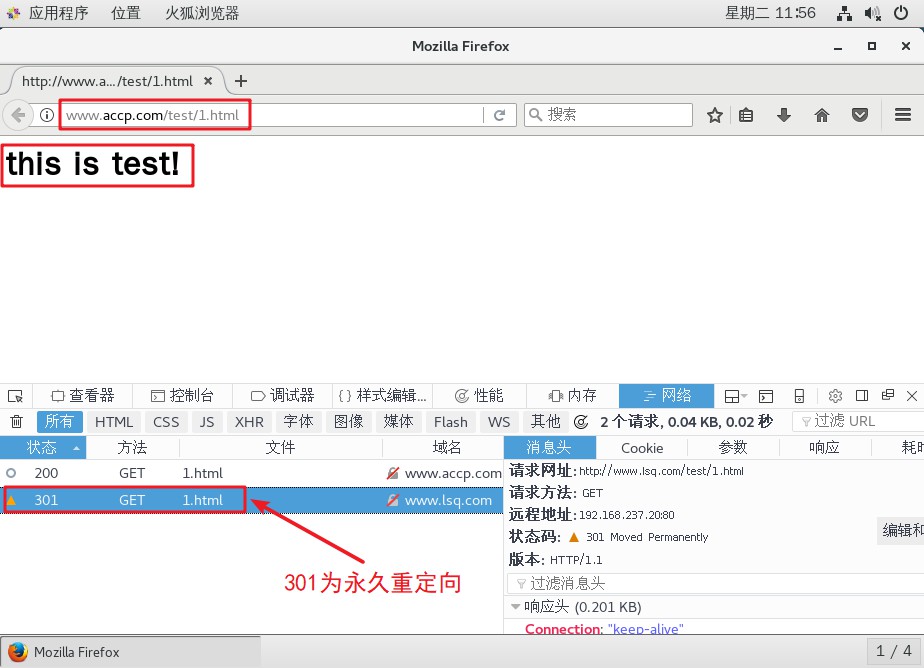Switch to the 查看器 devtools tab

point(82,396)
